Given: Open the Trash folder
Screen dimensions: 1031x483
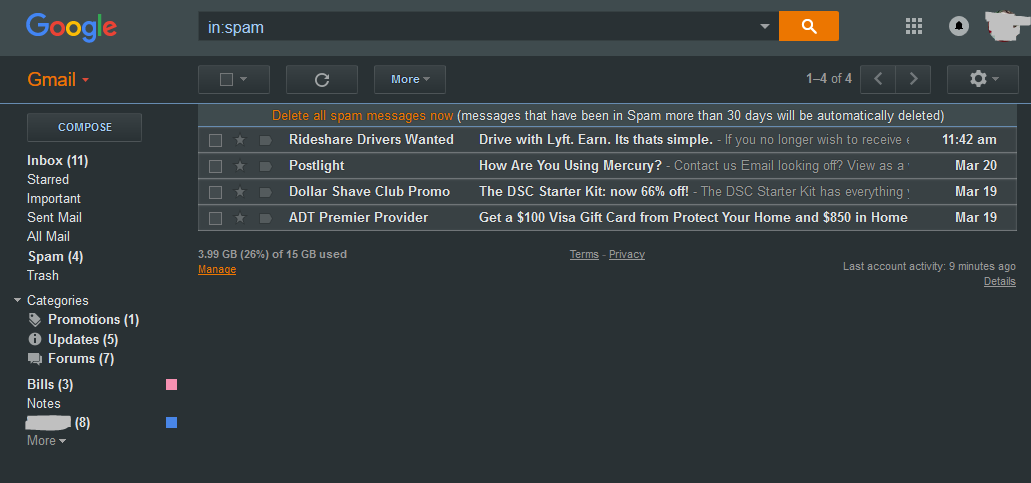Looking at the screenshot, I should click(43, 275).
